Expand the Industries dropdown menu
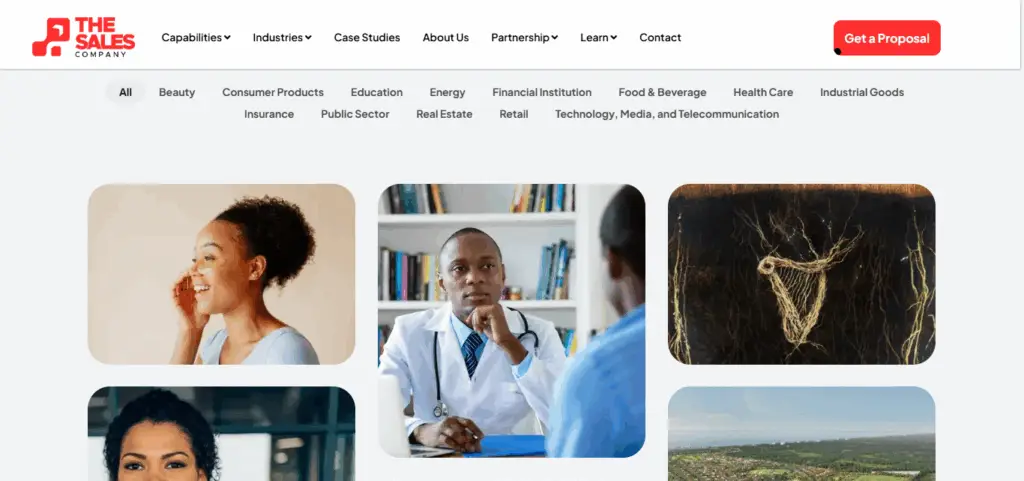1024x481 pixels. point(282,38)
